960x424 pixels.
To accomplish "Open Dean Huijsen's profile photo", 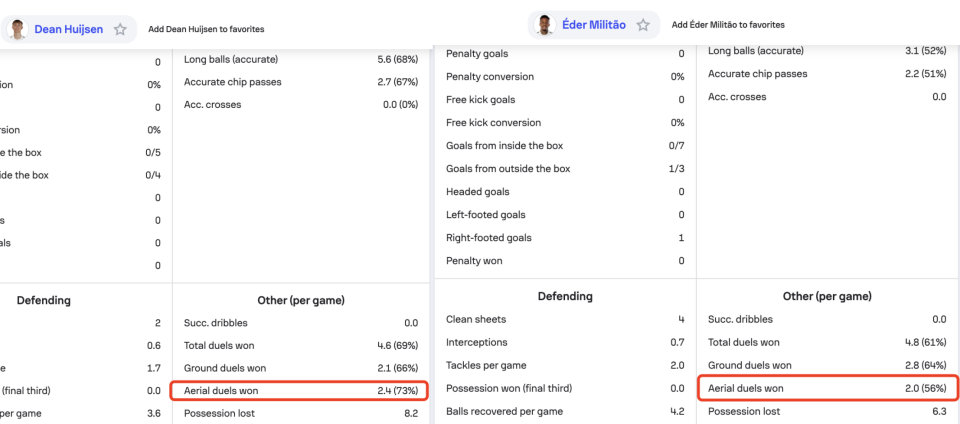I will [x=17, y=29].
